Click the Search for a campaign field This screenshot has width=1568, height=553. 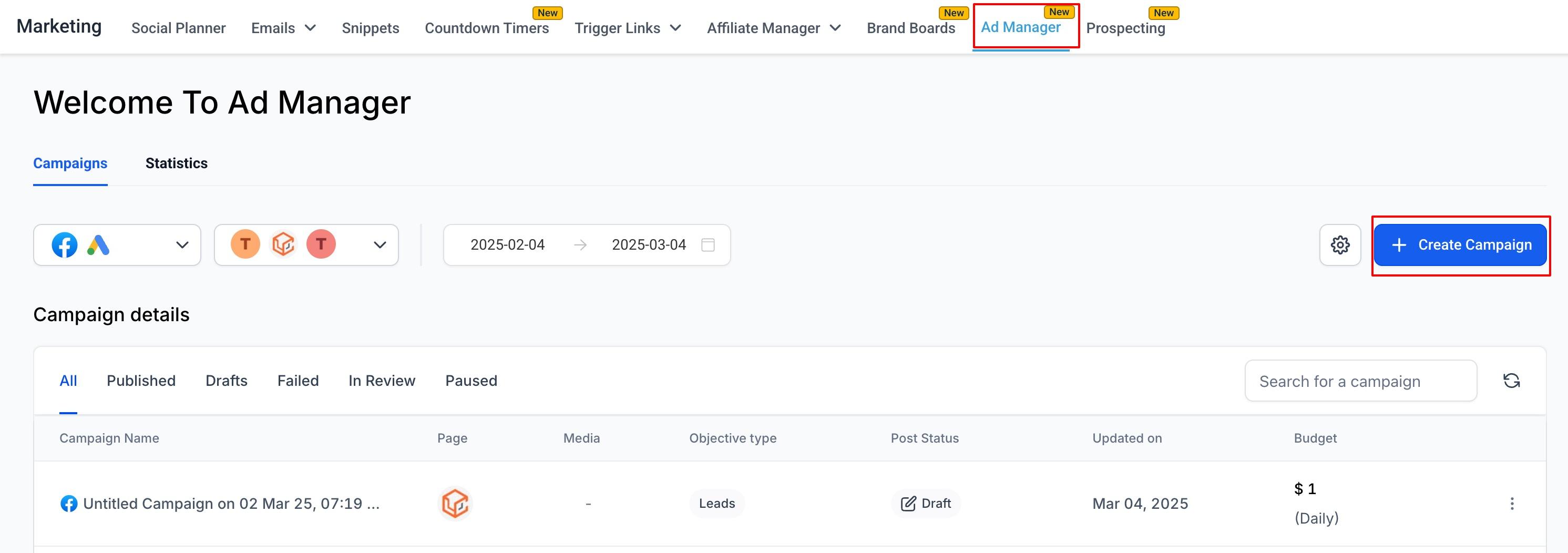pos(1360,381)
